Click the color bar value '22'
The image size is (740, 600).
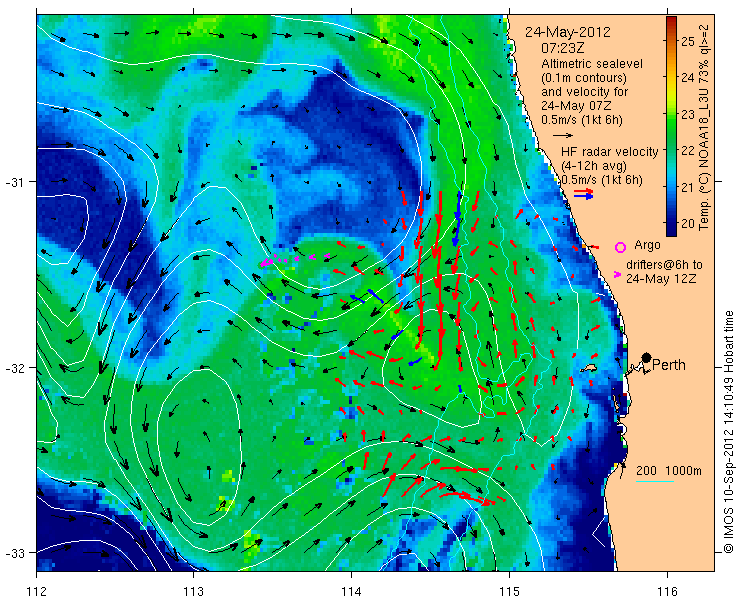click(688, 151)
